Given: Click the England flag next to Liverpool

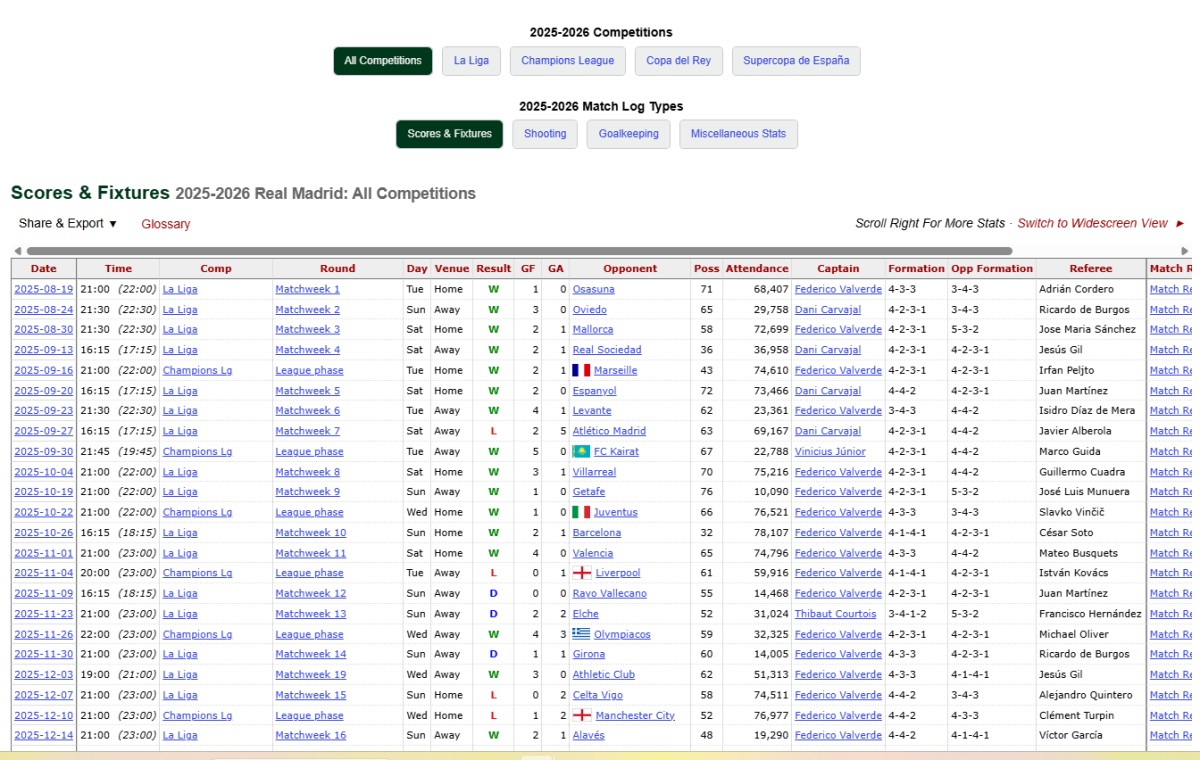Looking at the screenshot, I should point(581,573).
